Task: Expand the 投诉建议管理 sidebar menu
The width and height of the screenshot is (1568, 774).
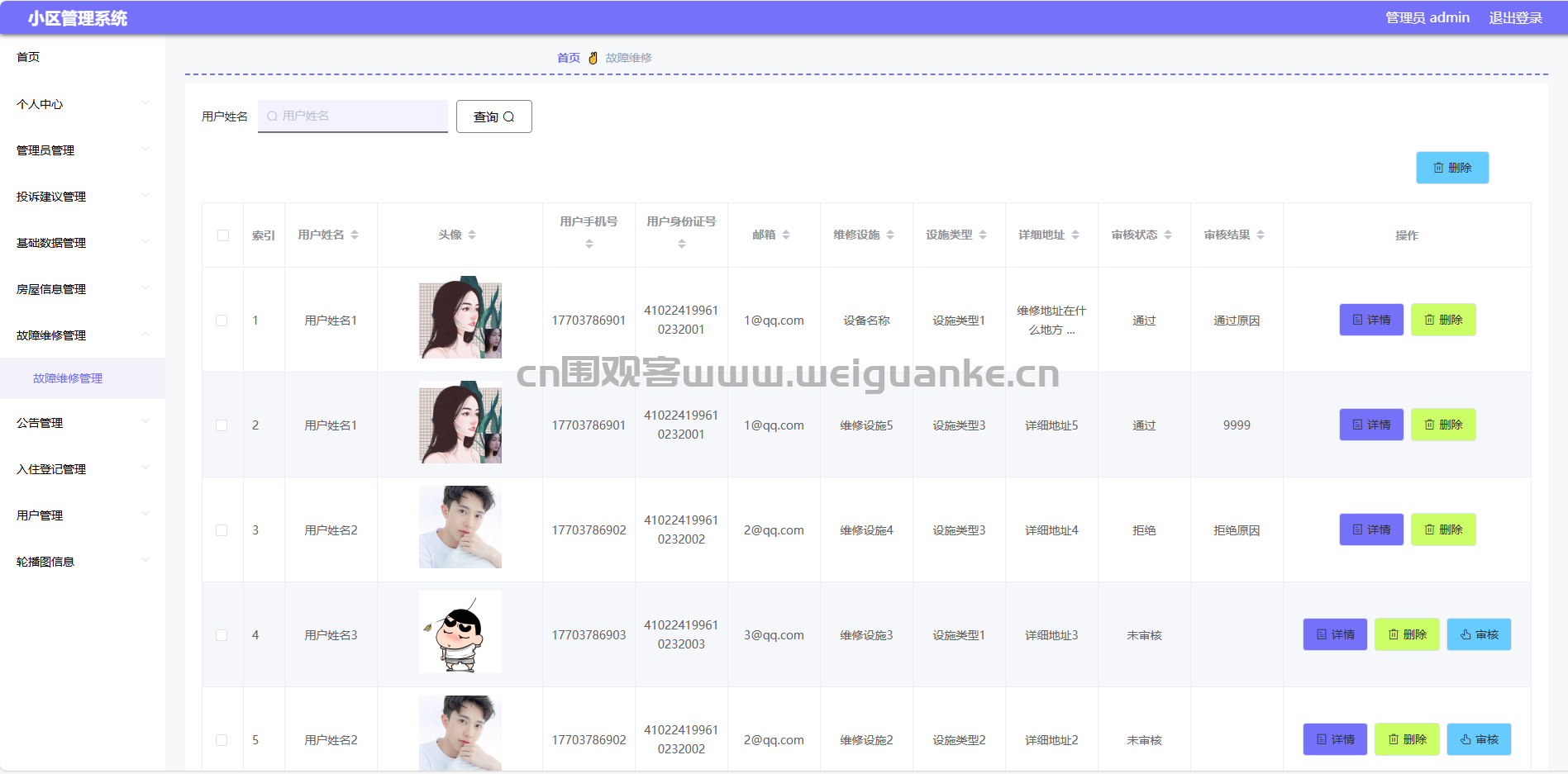Action: pos(83,197)
